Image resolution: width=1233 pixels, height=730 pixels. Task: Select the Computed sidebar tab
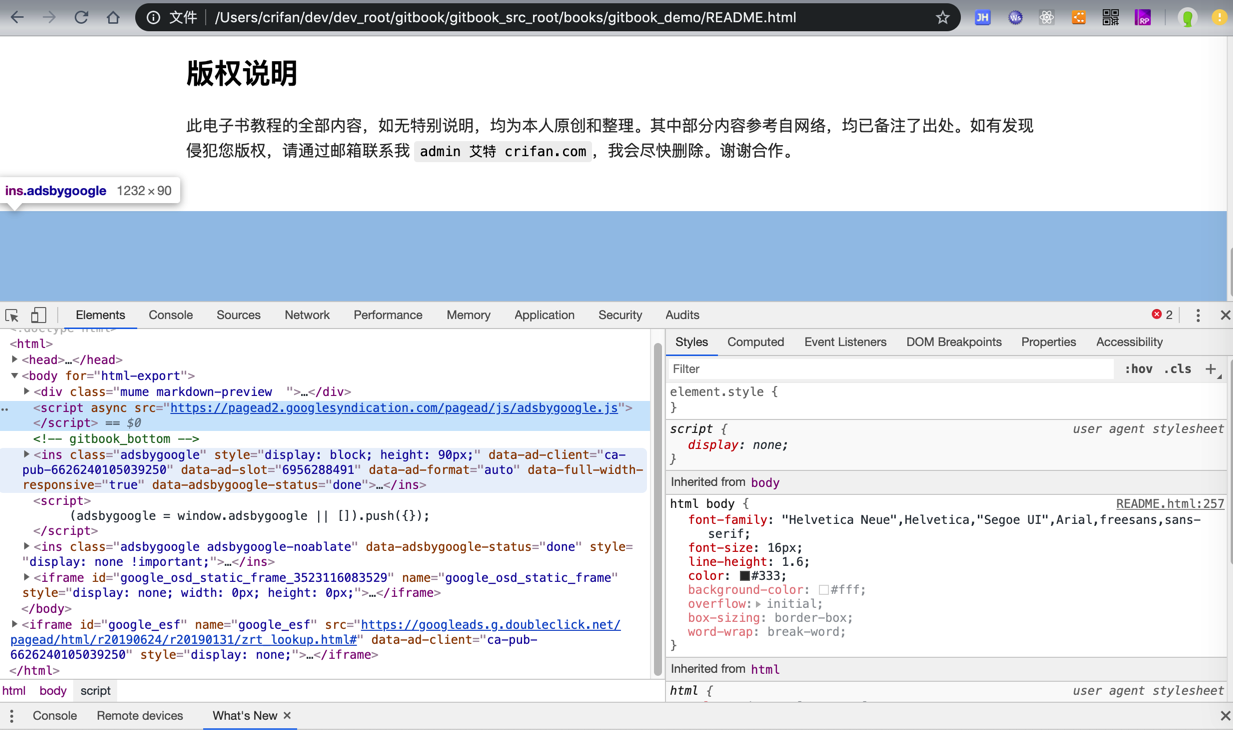pyautogui.click(x=756, y=342)
